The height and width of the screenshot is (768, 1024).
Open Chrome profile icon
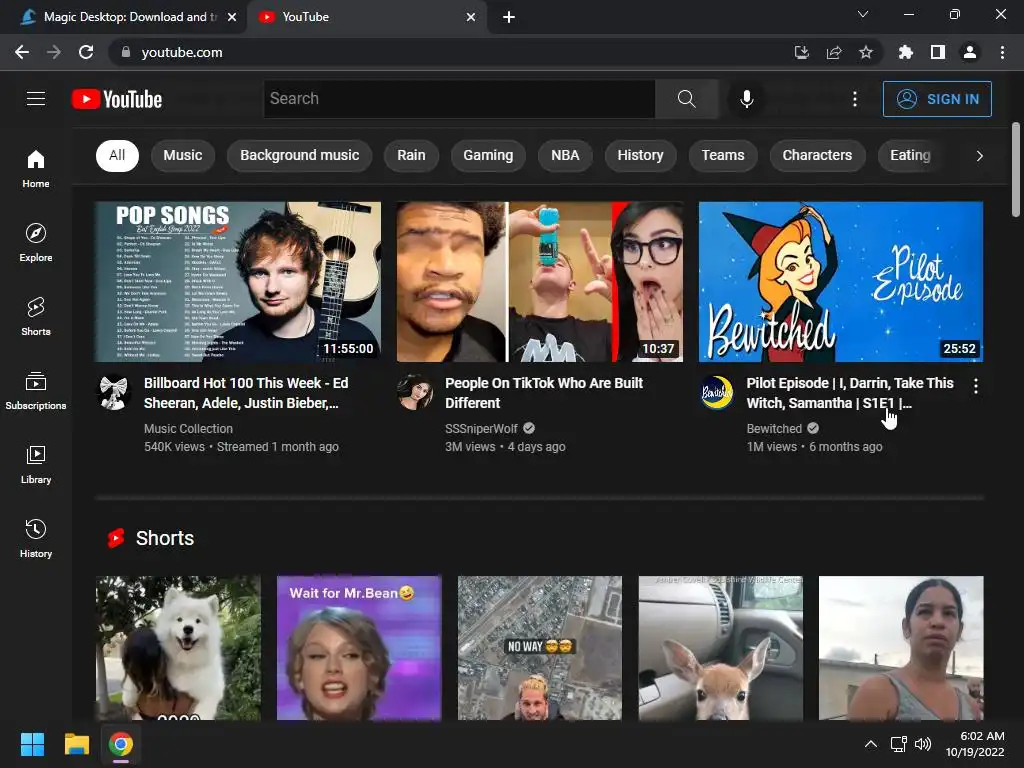pos(970,52)
